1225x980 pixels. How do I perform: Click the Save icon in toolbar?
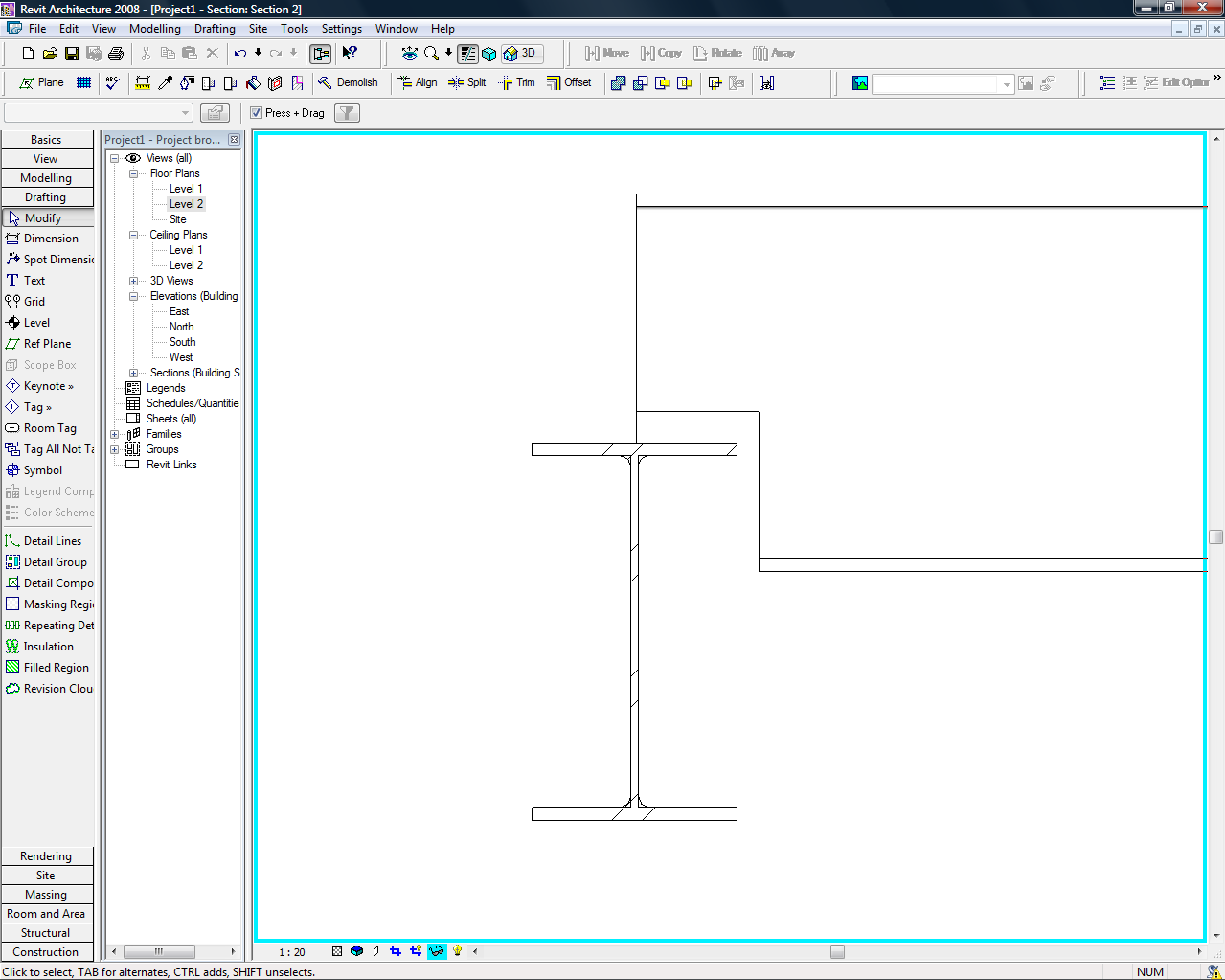(72, 54)
